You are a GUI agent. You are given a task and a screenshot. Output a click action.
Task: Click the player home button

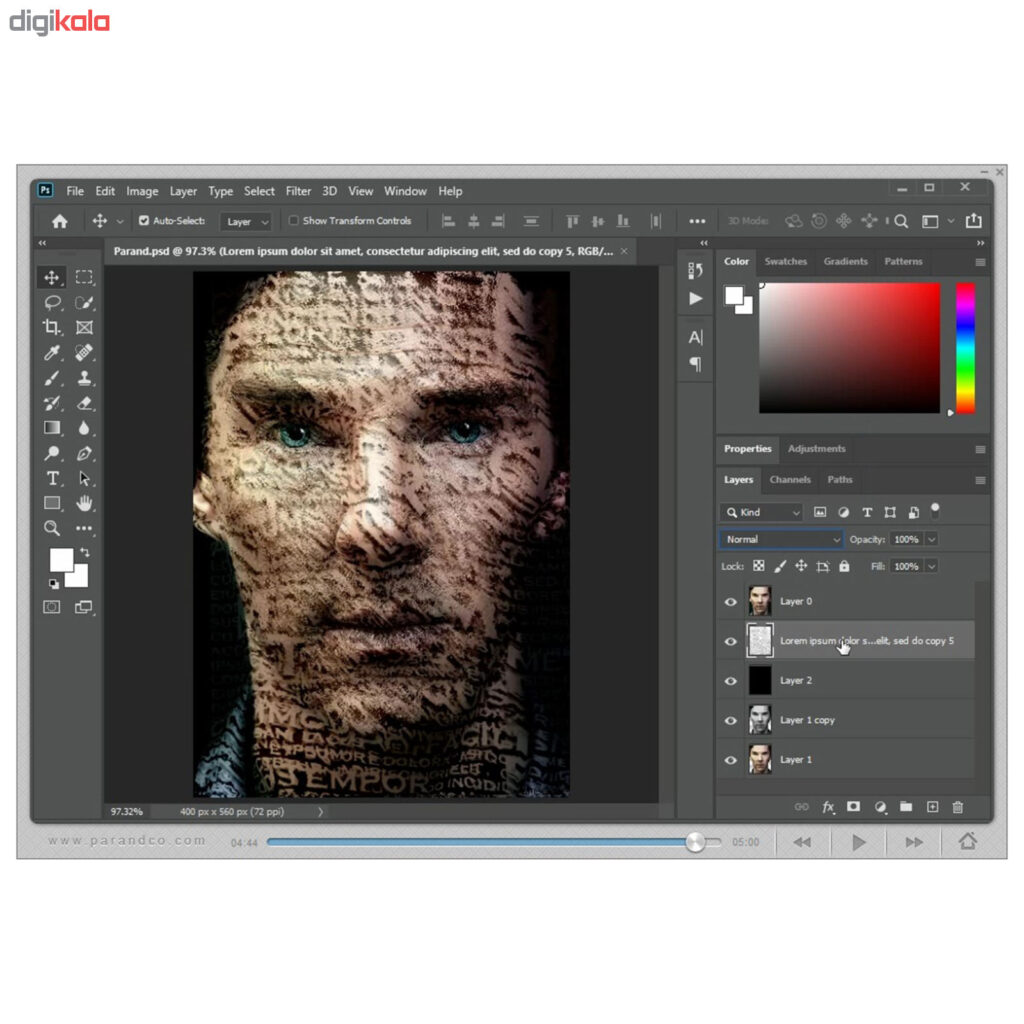[x=967, y=842]
